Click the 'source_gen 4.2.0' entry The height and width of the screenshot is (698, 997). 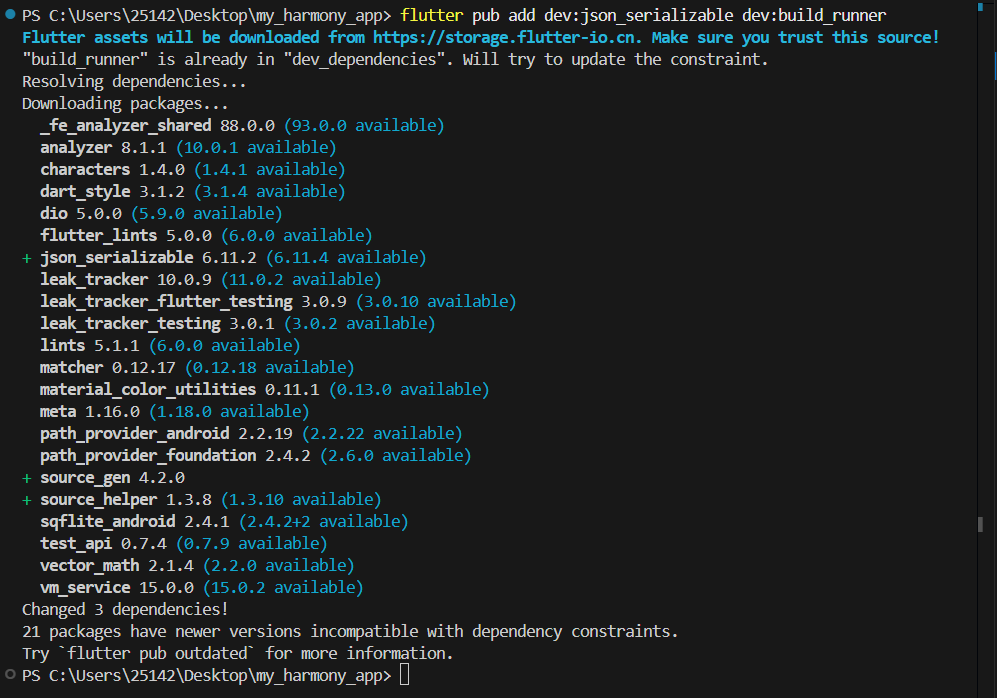coord(113,477)
